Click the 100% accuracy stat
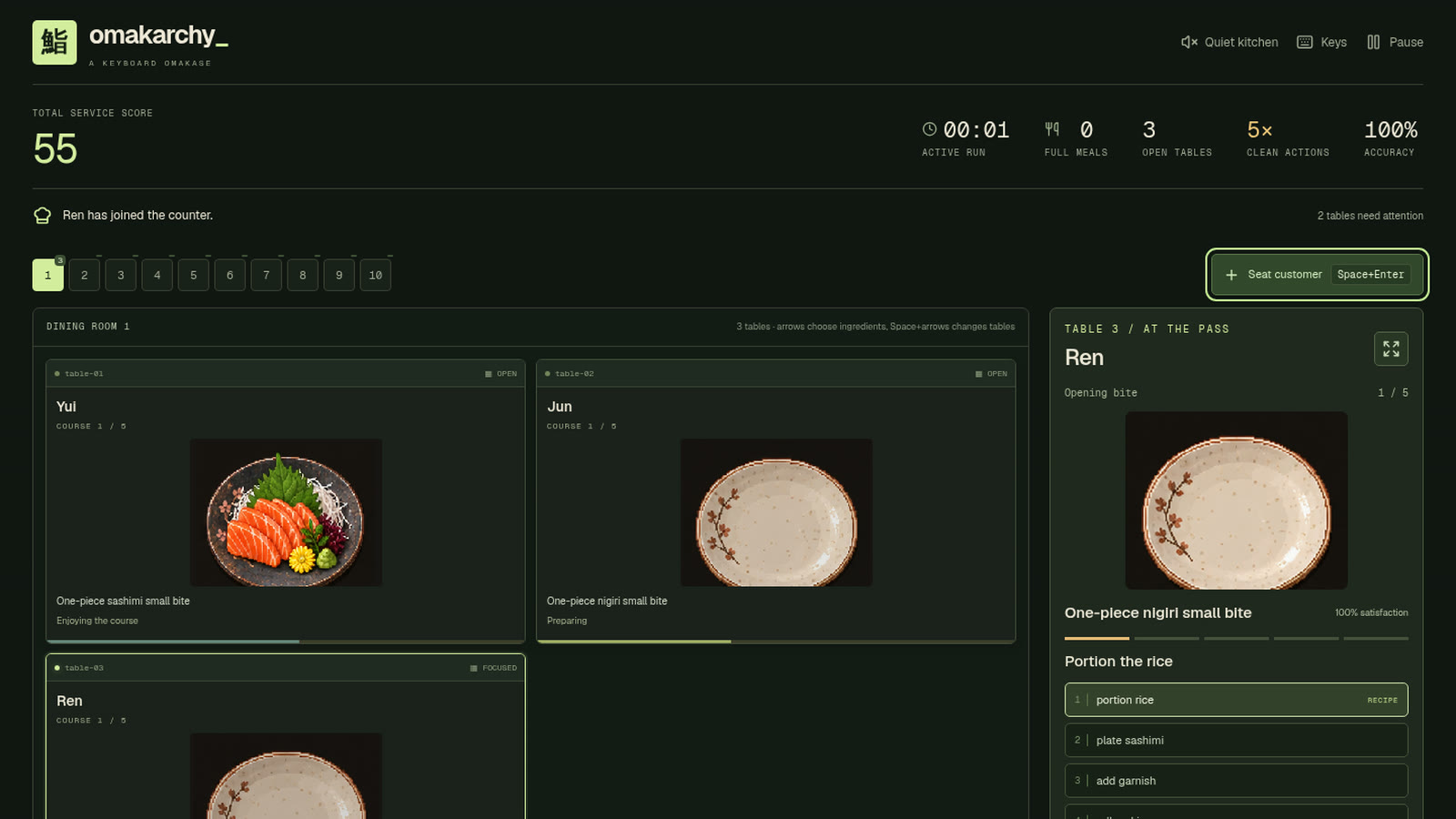Viewport: 1456px width, 819px height. pyautogui.click(x=1390, y=139)
